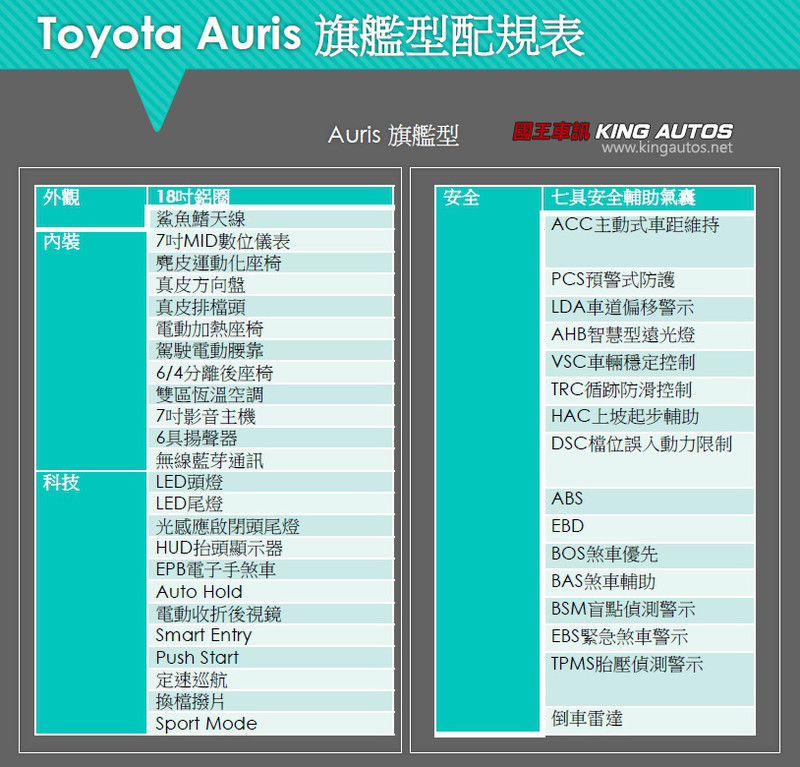Image resolution: width=800 pixels, height=767 pixels.
Task: Click the 'Push Start' row
Action: [x=270, y=657]
